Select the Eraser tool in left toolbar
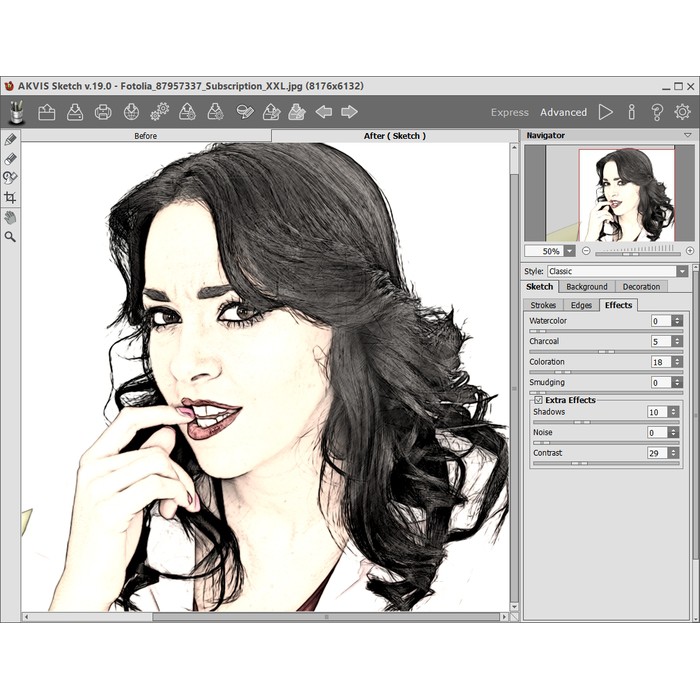The width and height of the screenshot is (700, 700). 11,158
